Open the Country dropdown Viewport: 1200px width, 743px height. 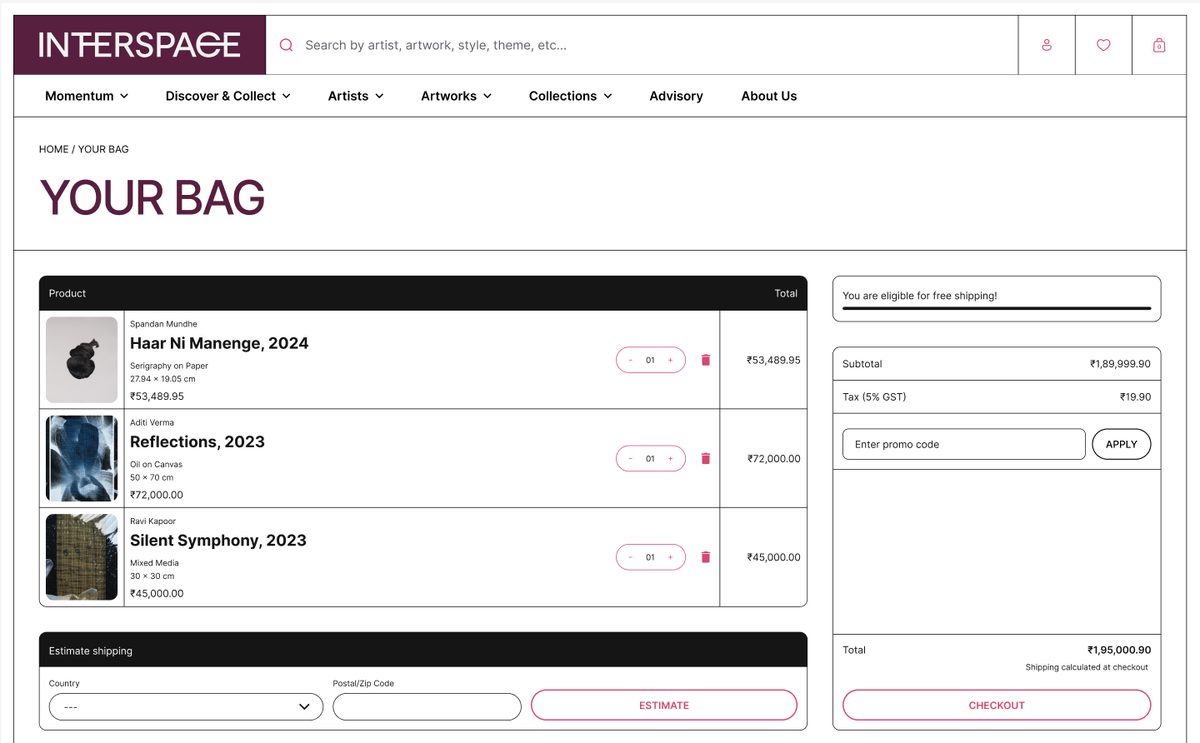186,707
